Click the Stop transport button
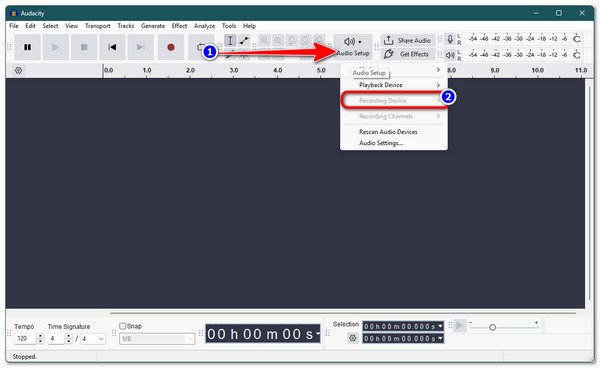 pyautogui.click(x=84, y=47)
